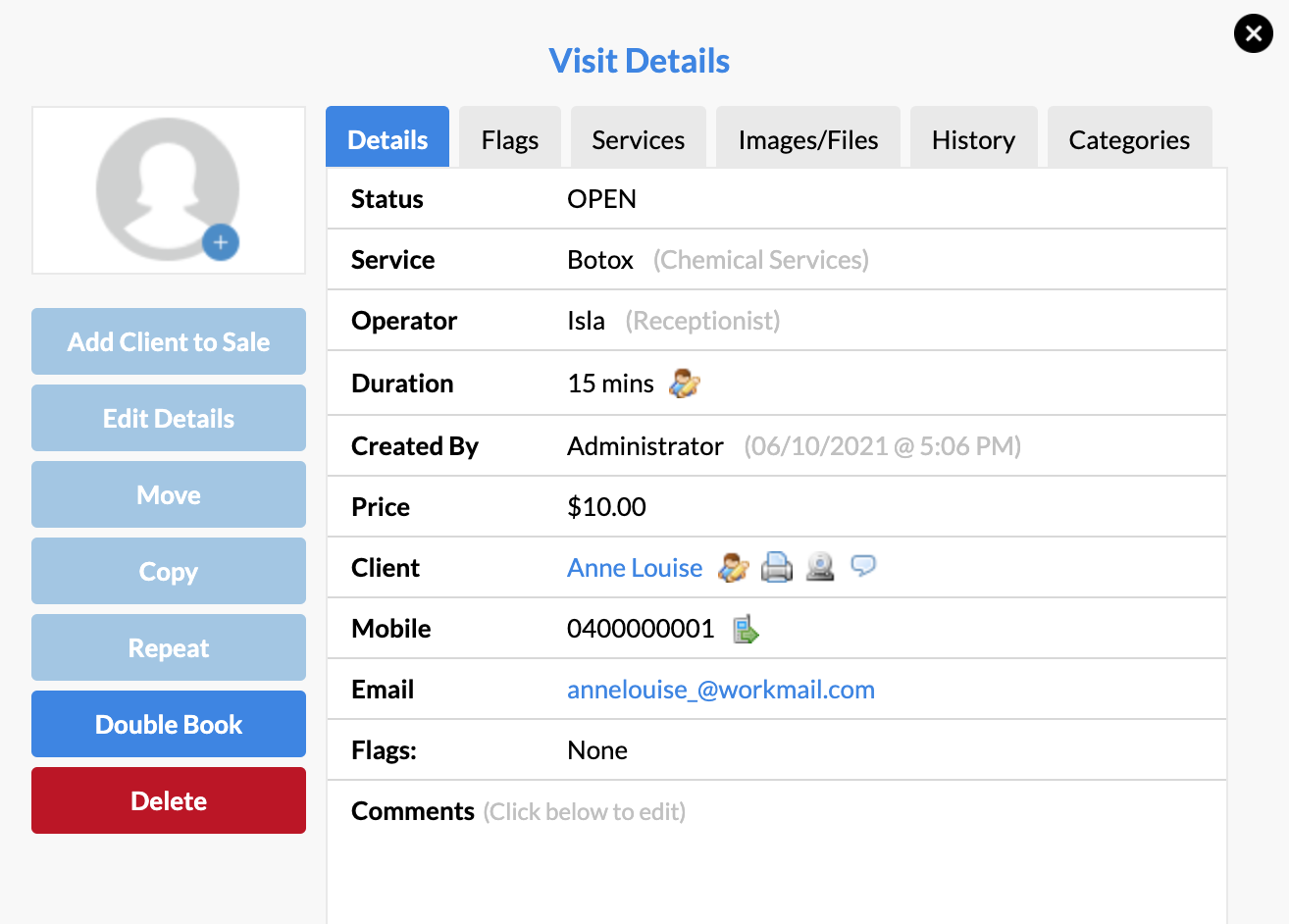Click the edit duration icon beside 15 mins

click(685, 383)
